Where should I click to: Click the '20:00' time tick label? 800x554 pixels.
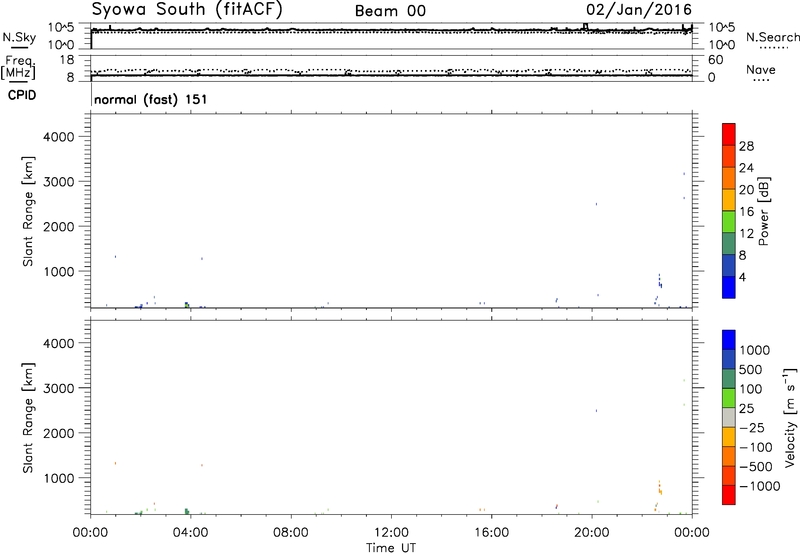pyautogui.click(x=591, y=533)
